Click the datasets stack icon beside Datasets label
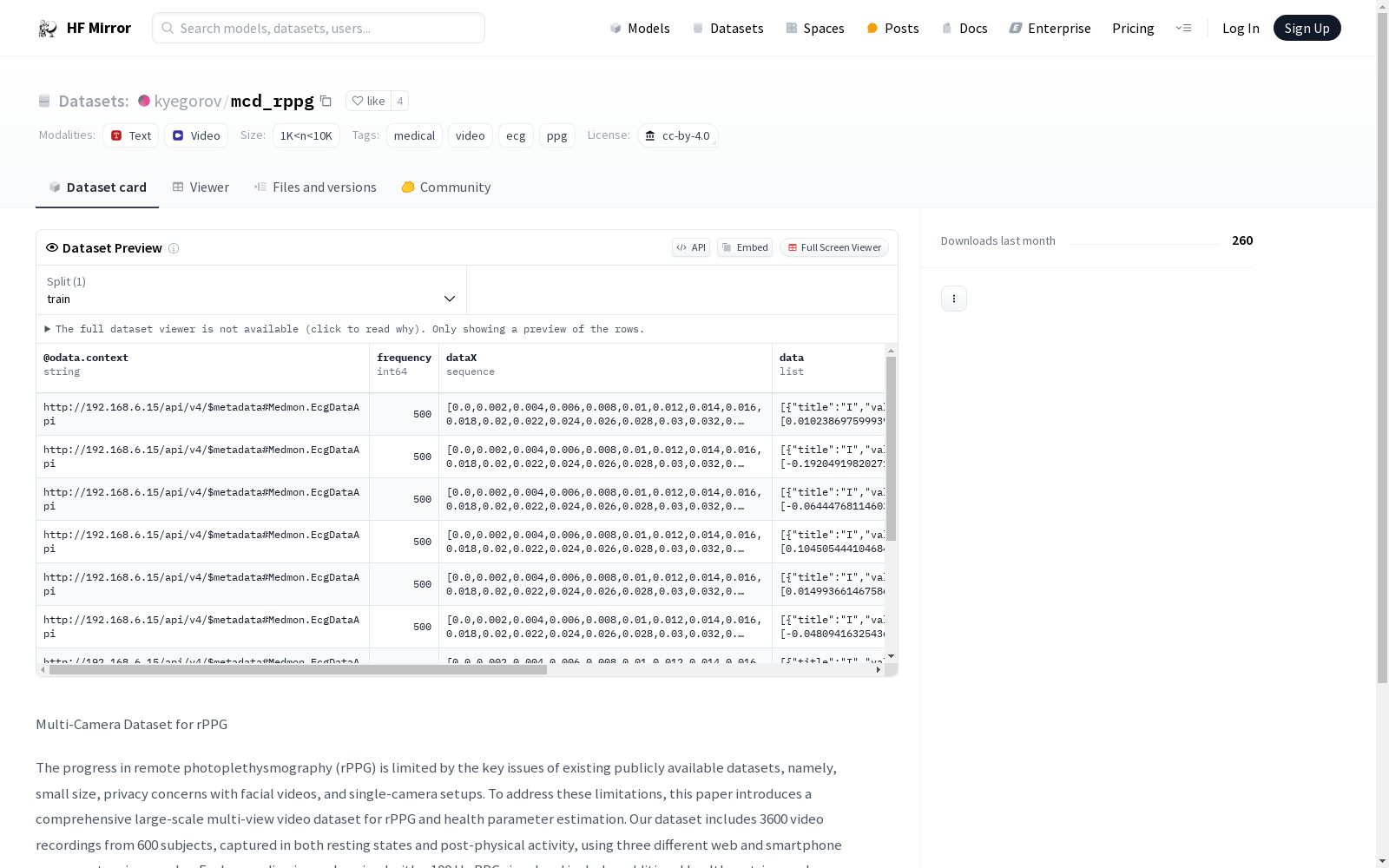 (x=44, y=102)
